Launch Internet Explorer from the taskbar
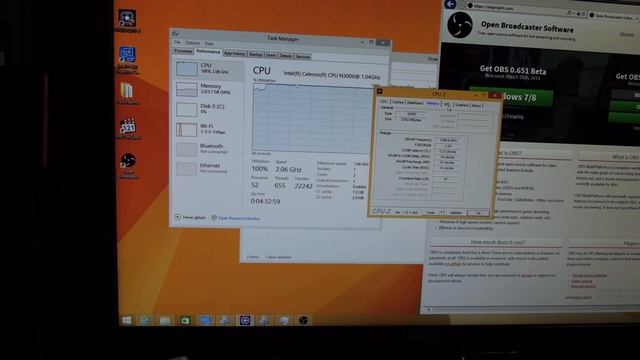 tap(145, 320)
